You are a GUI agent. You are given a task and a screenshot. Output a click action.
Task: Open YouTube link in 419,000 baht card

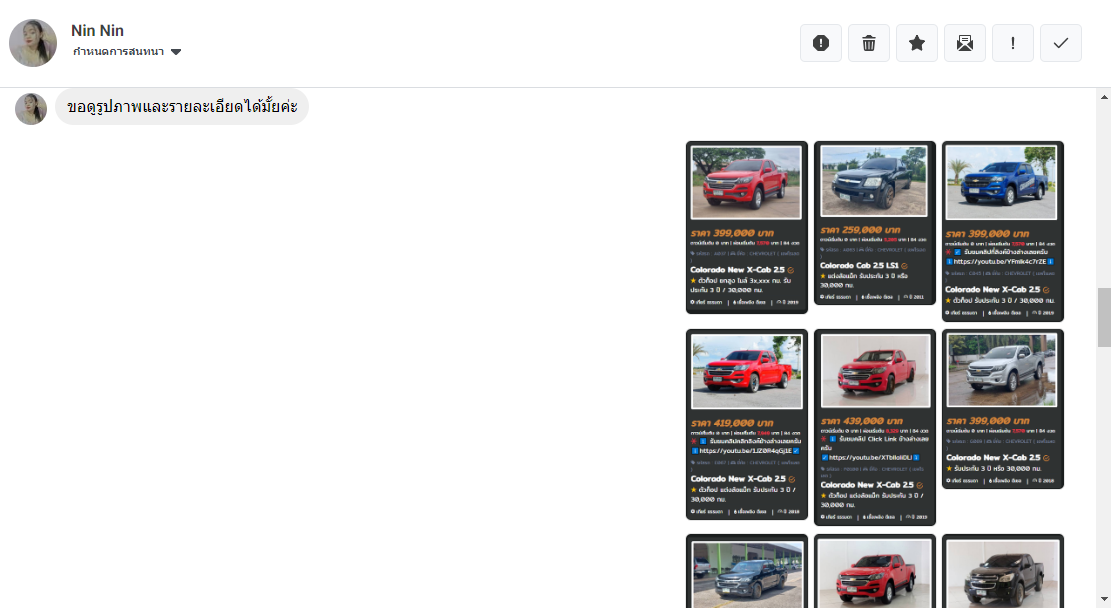(745, 451)
